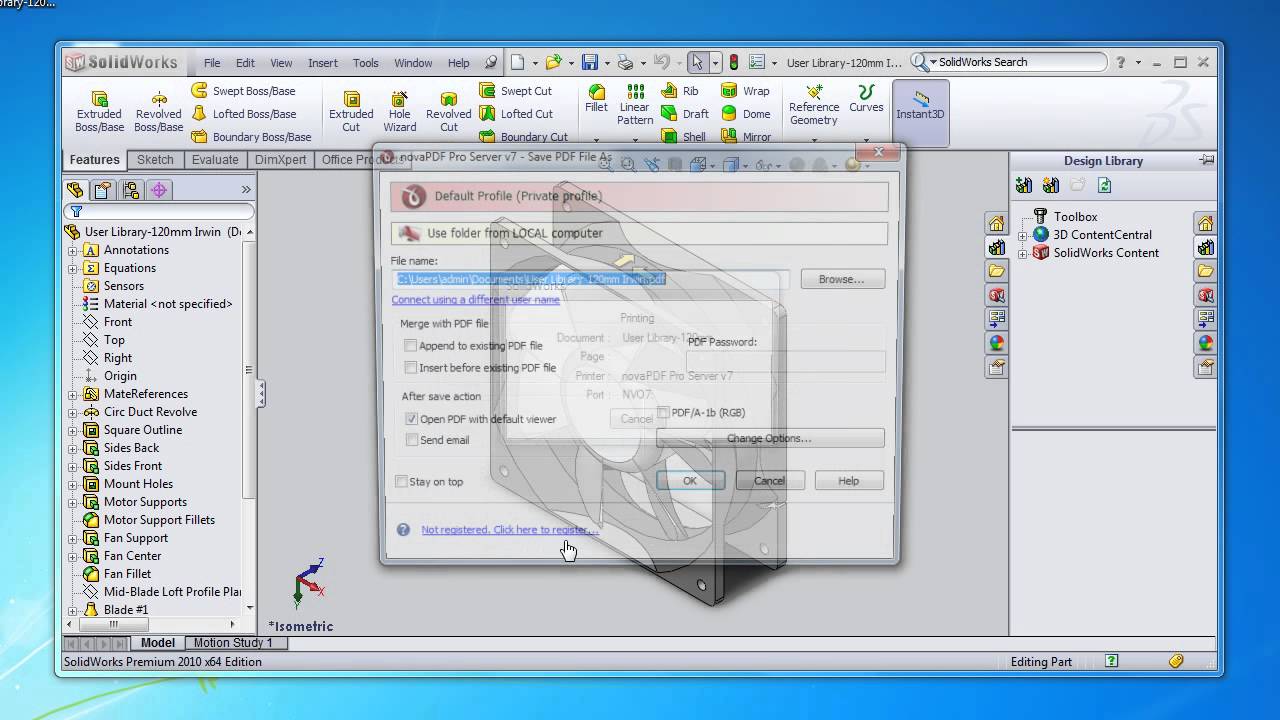Pick the Draft tool

pyautogui.click(x=685, y=114)
